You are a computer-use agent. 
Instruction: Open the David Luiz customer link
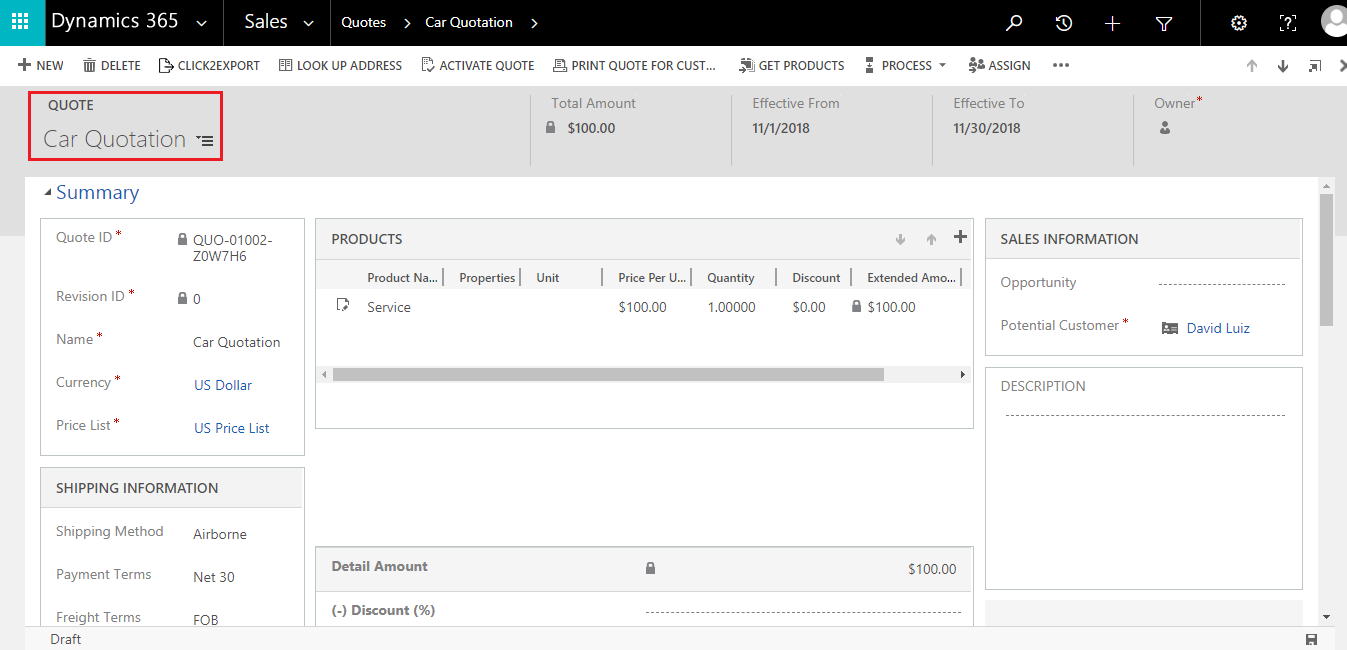pos(1217,328)
